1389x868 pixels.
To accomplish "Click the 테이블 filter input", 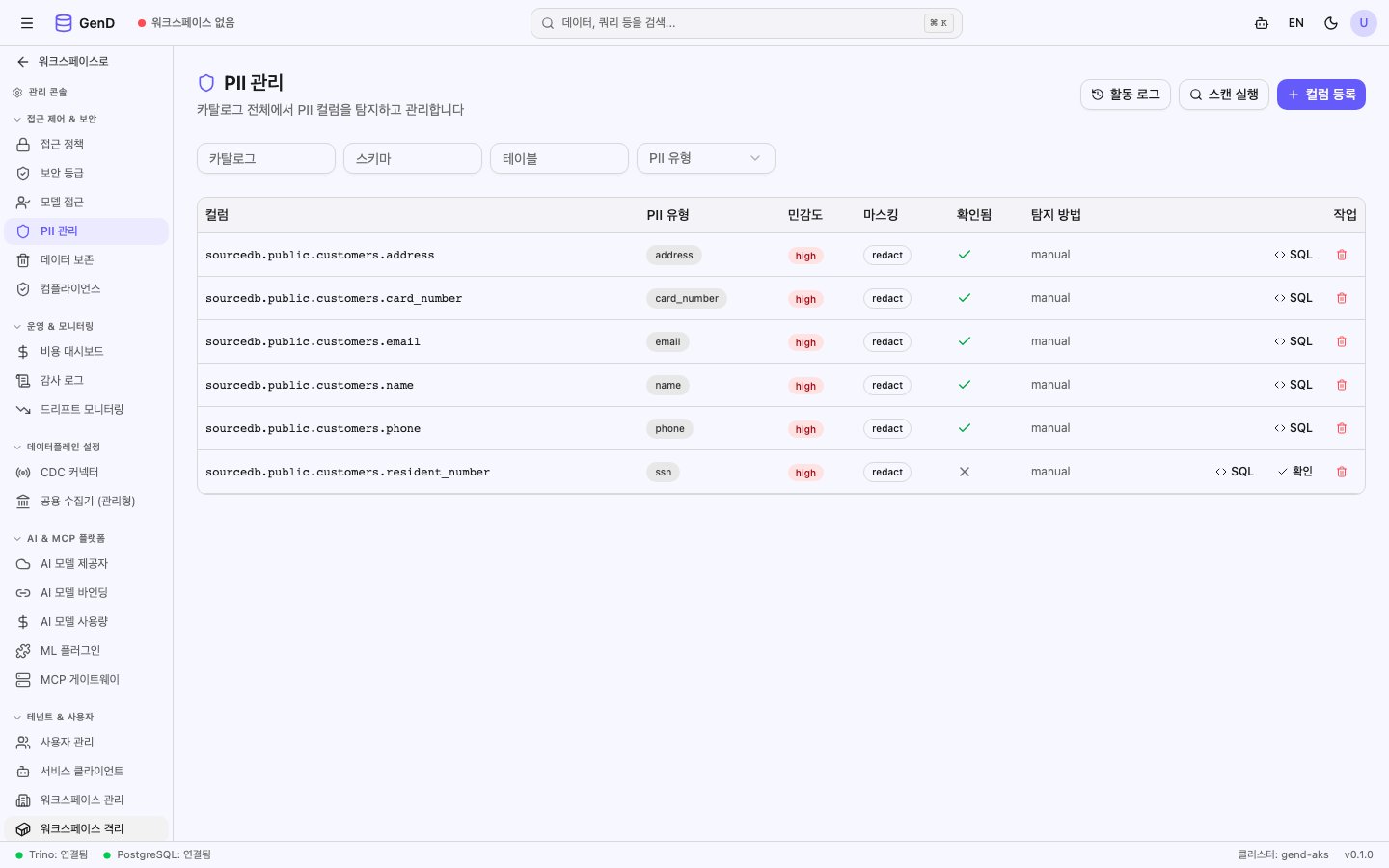I will (559, 158).
